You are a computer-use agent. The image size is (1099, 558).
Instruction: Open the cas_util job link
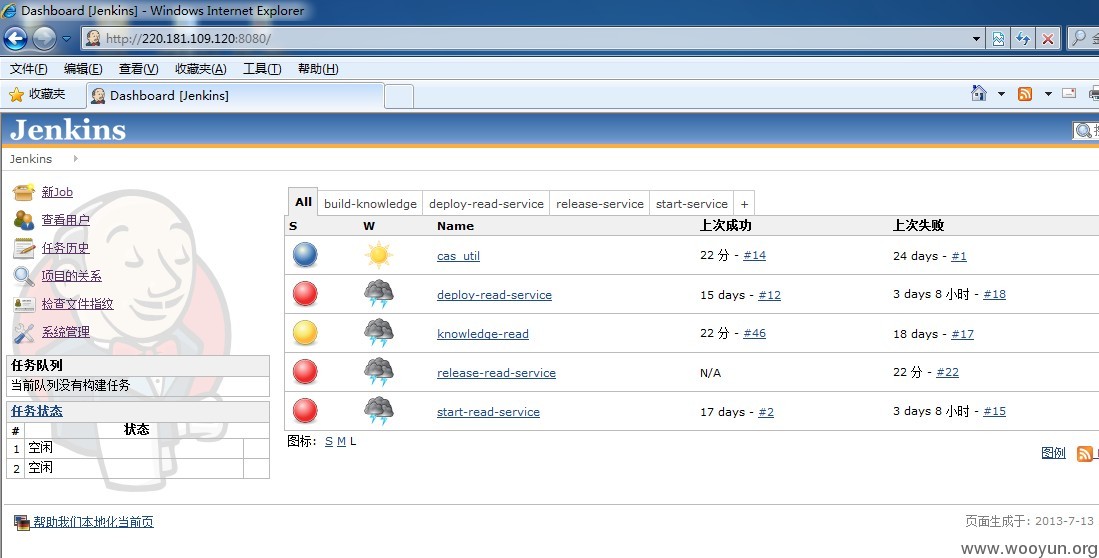coord(458,256)
